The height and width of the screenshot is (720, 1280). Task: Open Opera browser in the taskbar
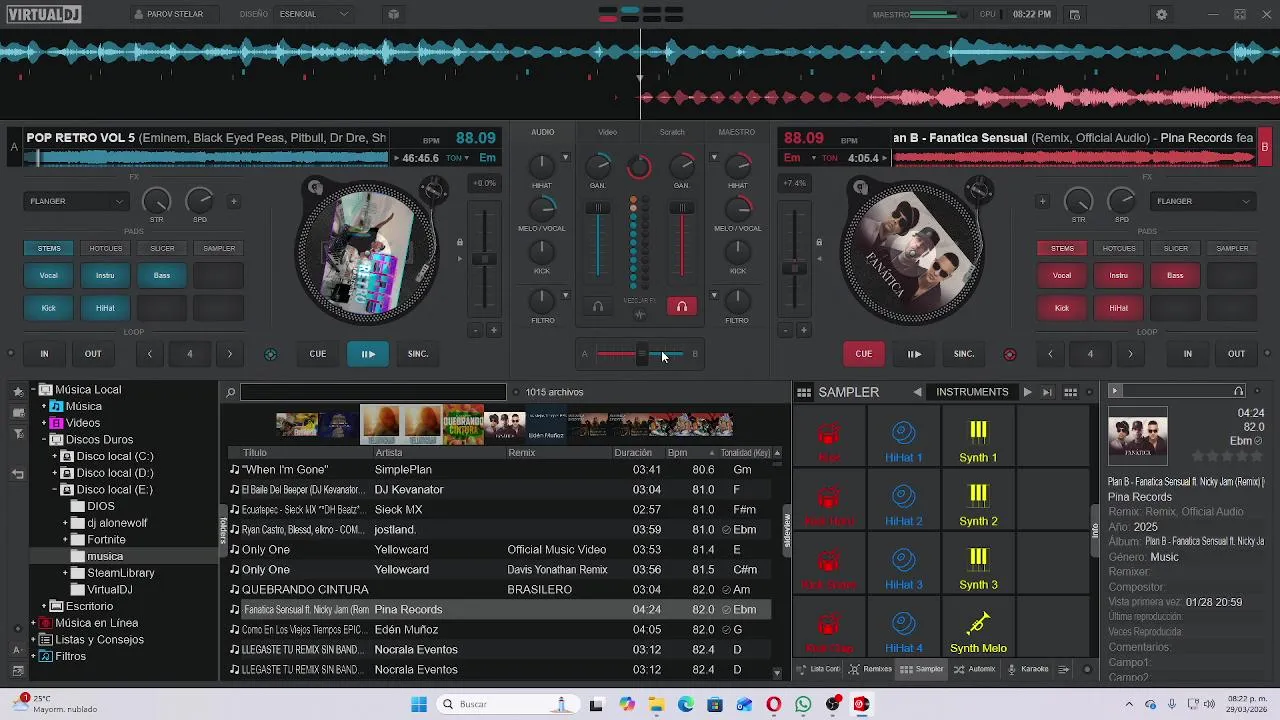point(773,704)
